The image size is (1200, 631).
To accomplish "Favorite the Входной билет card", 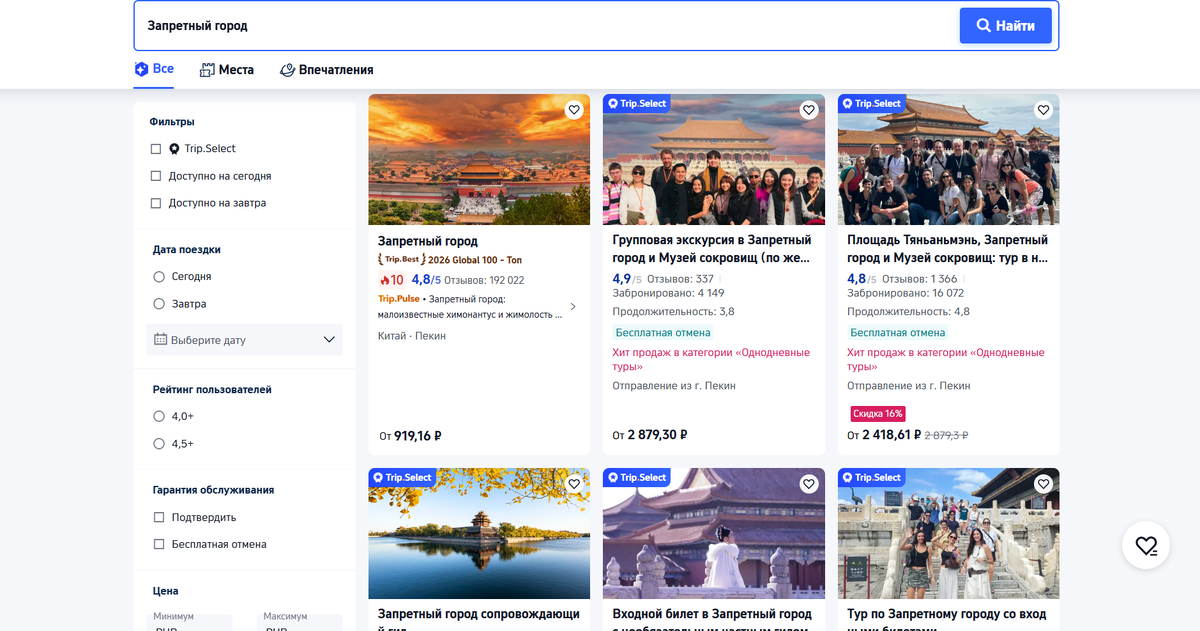I will coord(809,484).
